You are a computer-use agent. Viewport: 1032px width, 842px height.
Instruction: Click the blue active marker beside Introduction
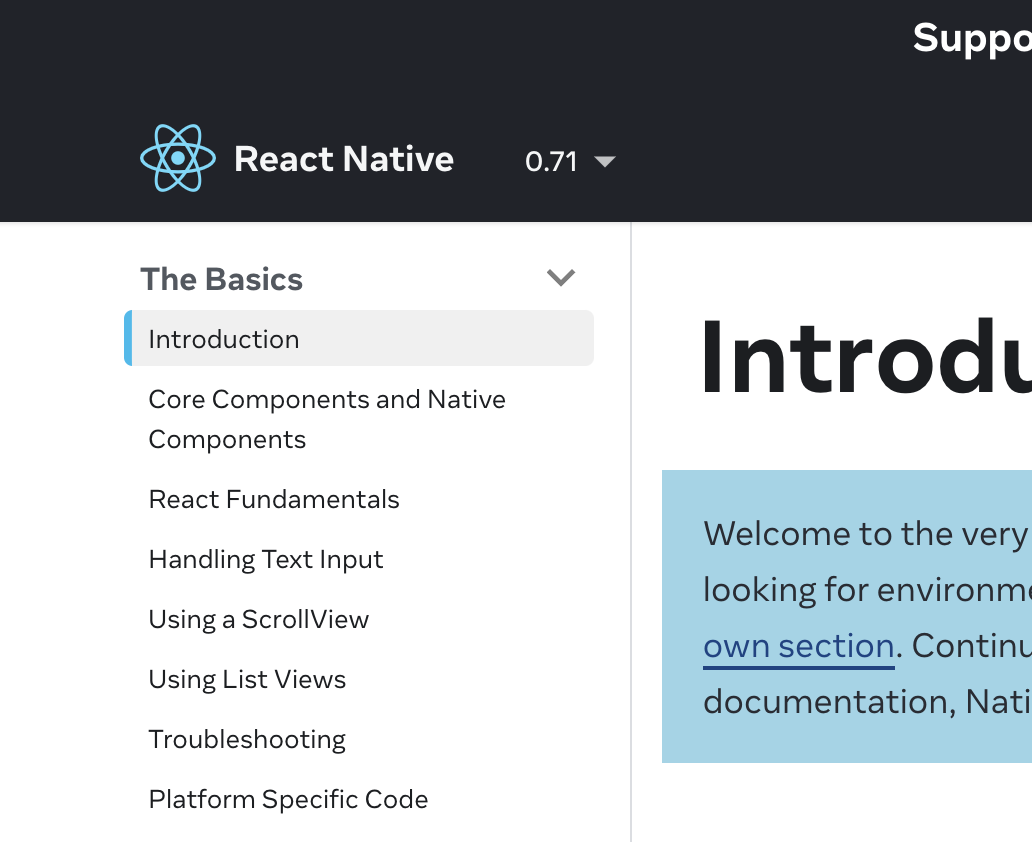point(128,338)
